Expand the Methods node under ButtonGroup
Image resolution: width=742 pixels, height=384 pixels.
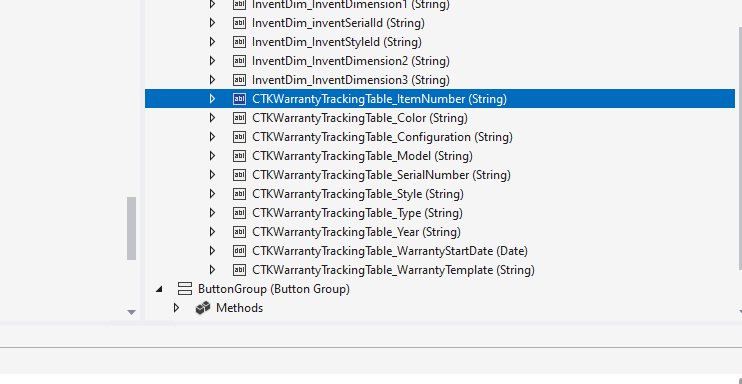(x=176, y=308)
